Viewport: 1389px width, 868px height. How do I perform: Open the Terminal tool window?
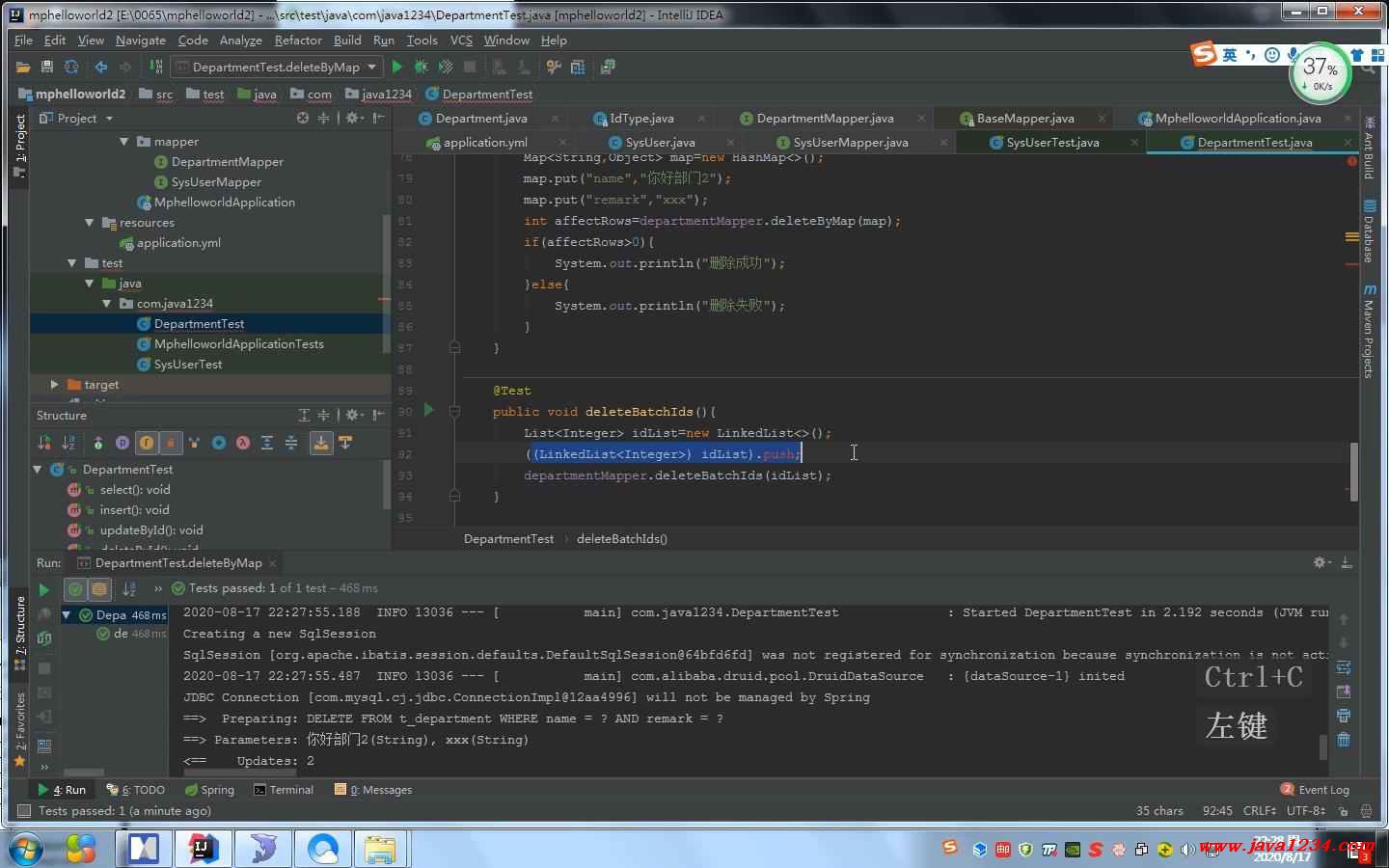click(284, 789)
